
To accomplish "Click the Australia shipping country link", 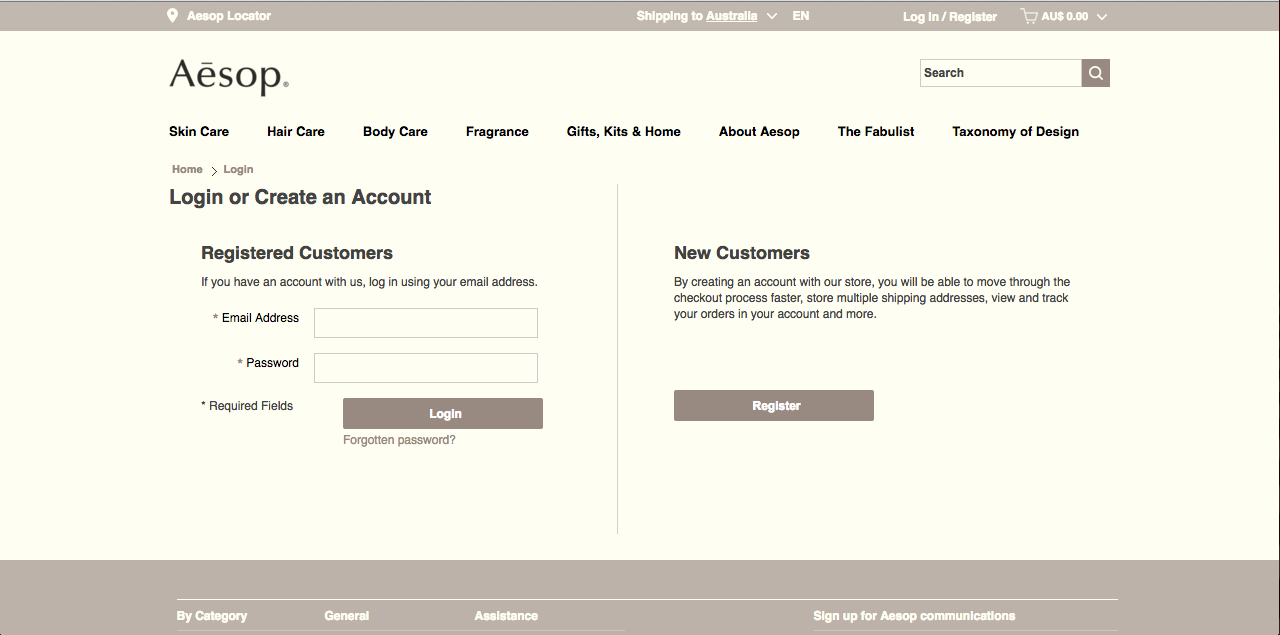I will 731,16.
